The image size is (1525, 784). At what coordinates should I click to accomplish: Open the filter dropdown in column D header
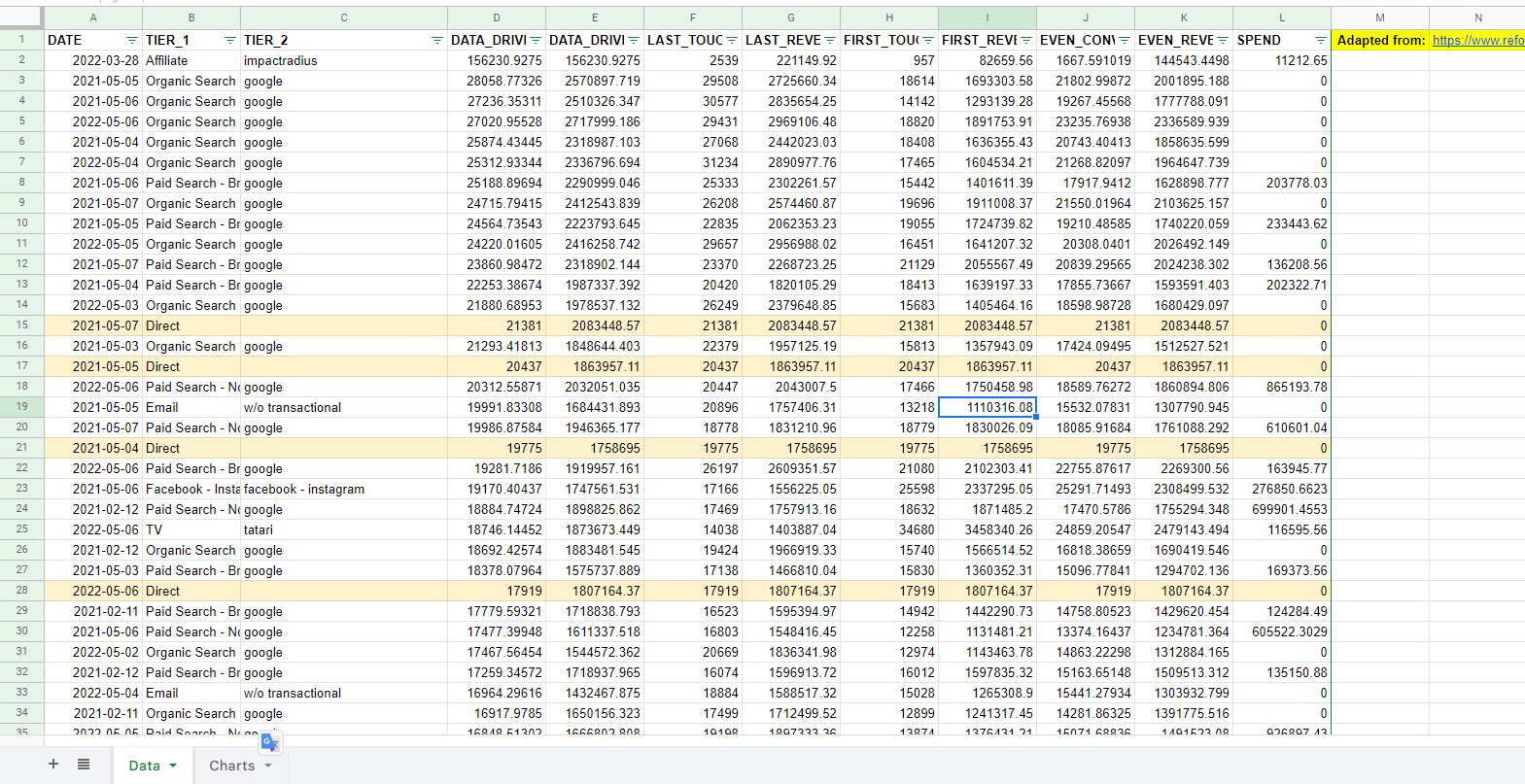point(535,40)
